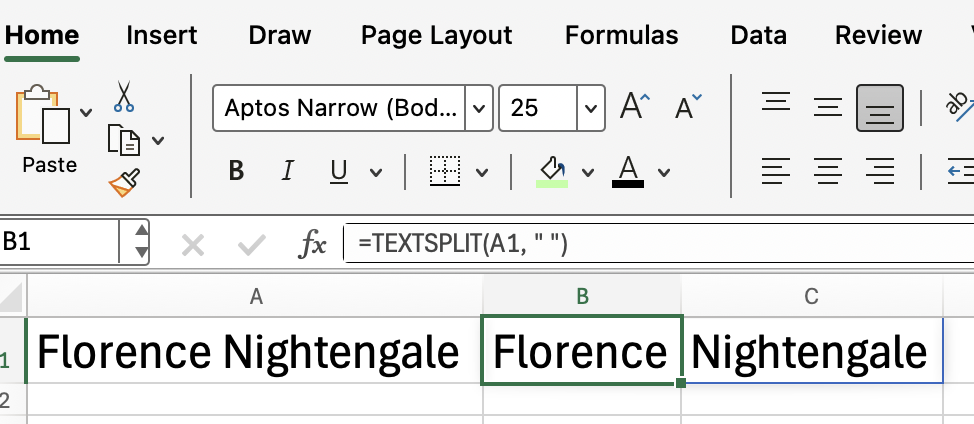Select row 1 header
The height and width of the screenshot is (424, 974).
tap(12, 351)
